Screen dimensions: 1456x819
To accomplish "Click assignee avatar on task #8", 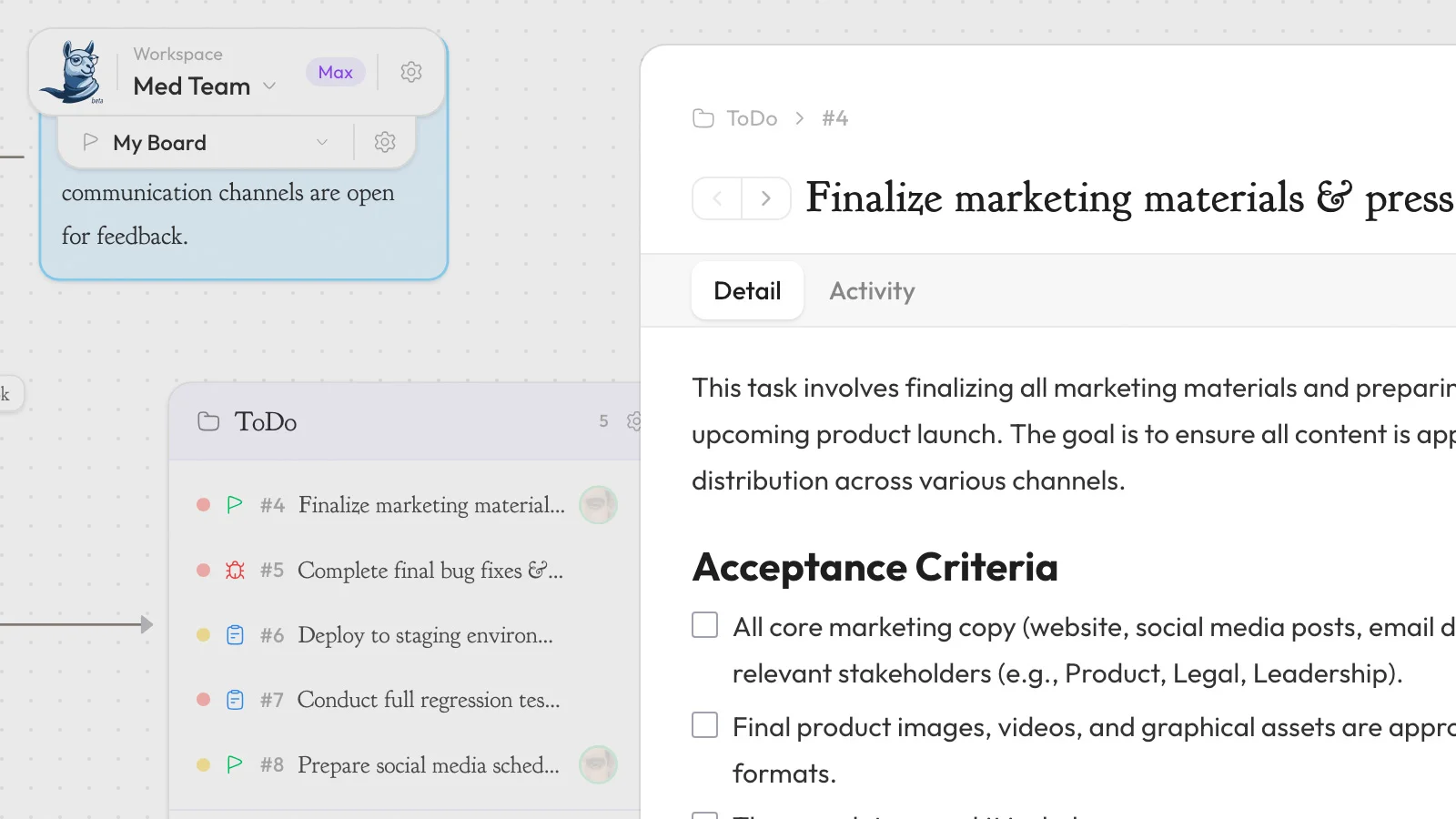I will coord(598,764).
